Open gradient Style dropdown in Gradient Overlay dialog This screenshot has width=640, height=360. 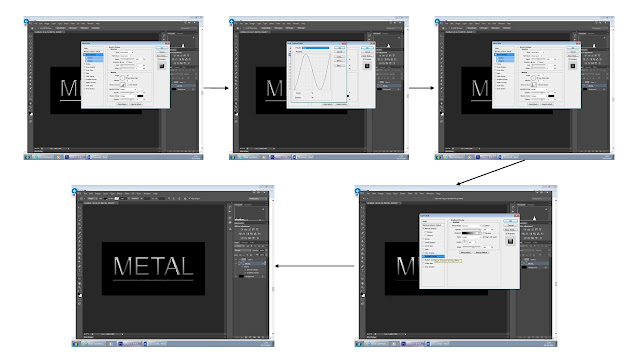coord(471,237)
